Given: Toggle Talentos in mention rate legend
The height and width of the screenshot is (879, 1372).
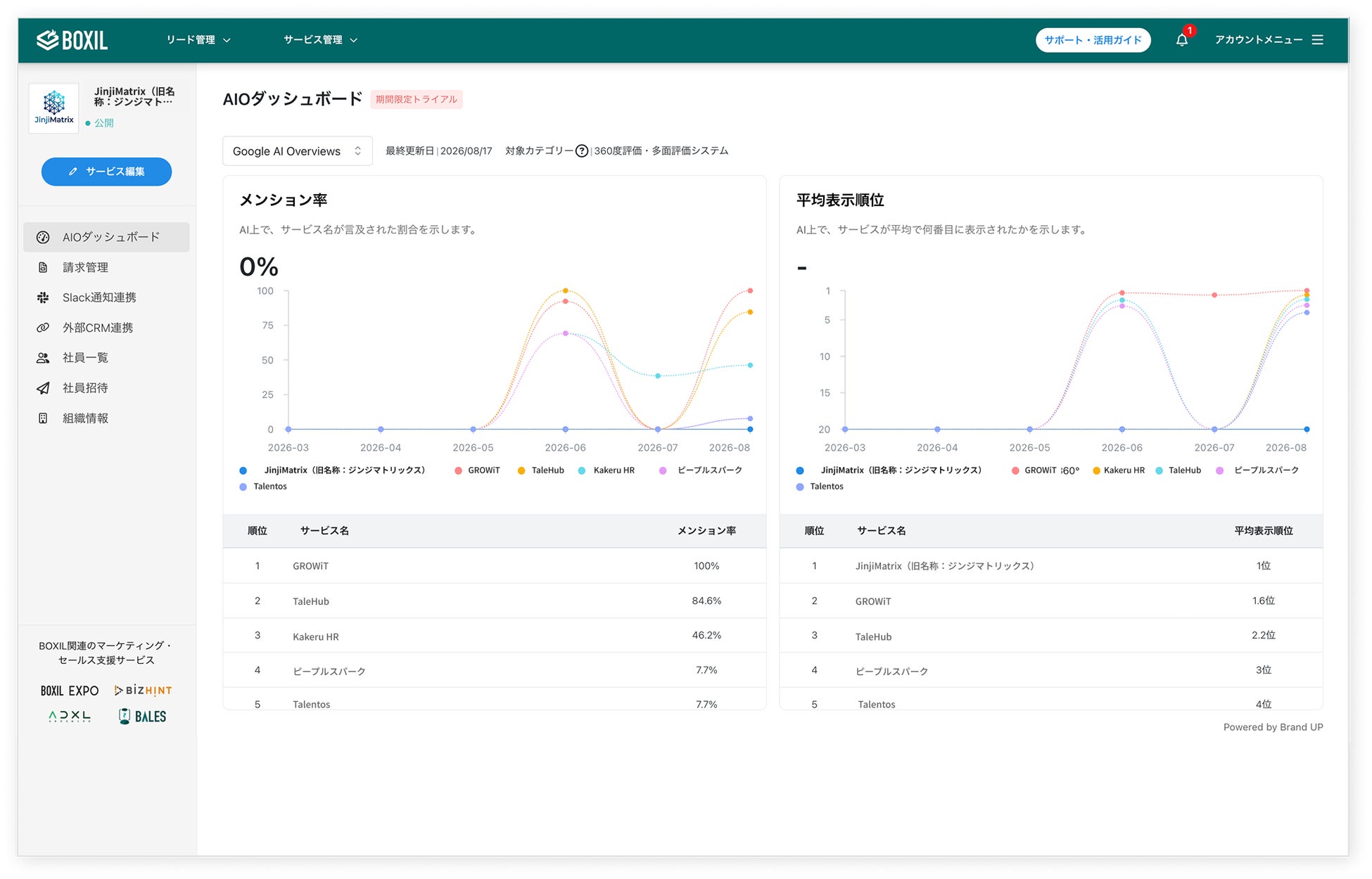Looking at the screenshot, I should tap(263, 487).
